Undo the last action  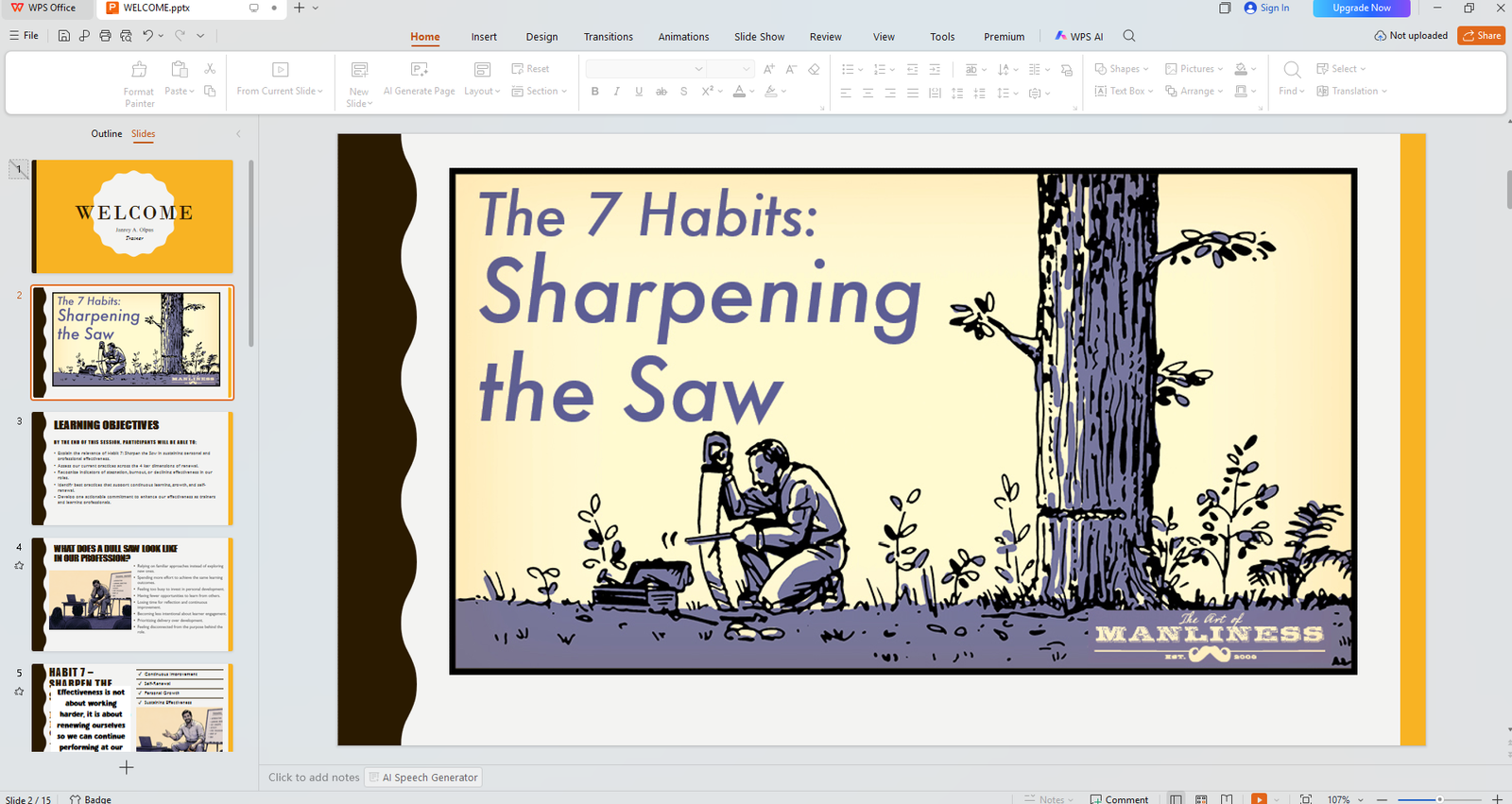pos(148,36)
